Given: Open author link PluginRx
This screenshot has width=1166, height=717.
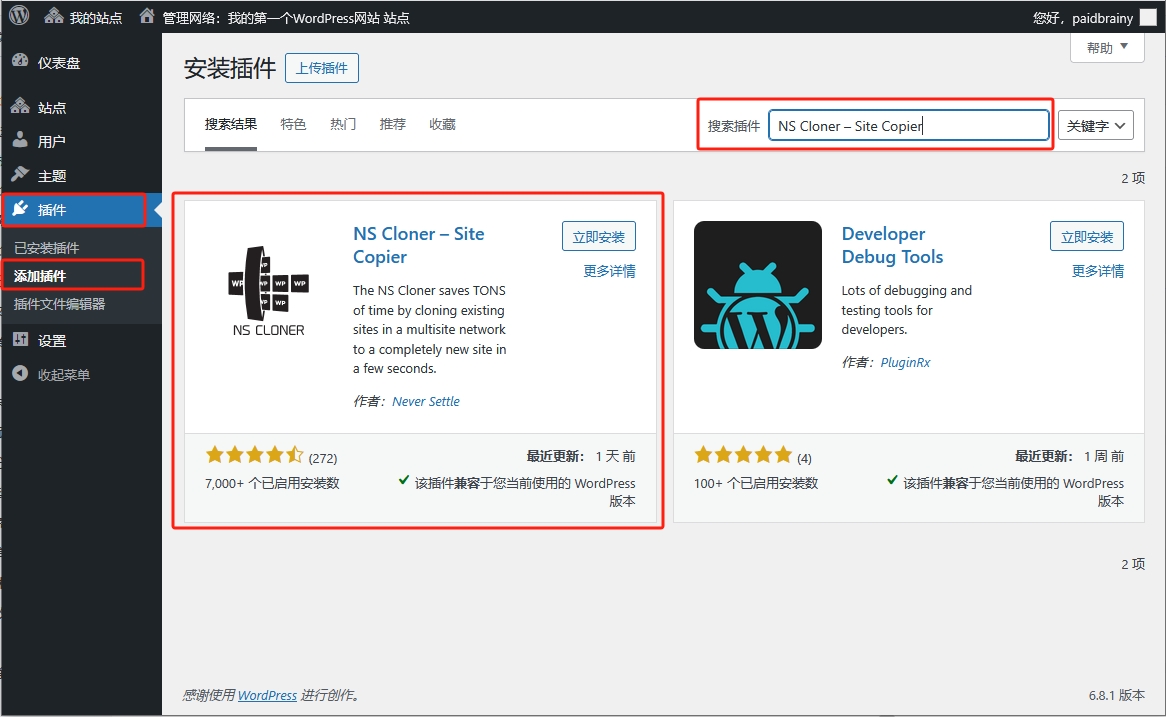Looking at the screenshot, I should pos(906,362).
